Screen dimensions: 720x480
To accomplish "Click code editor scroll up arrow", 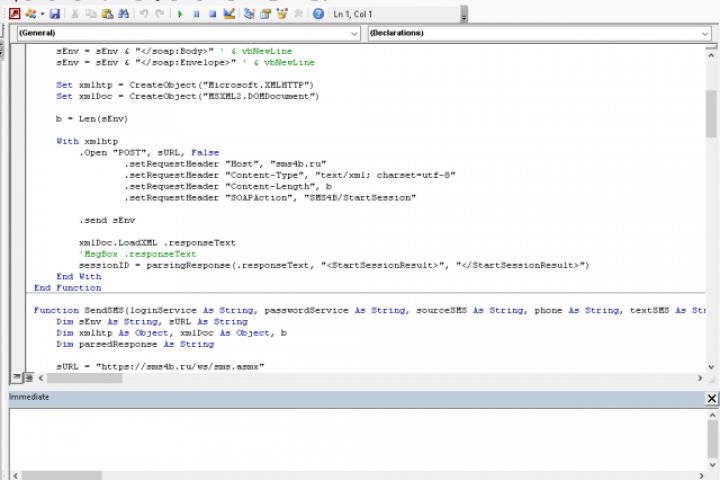I will [x=711, y=55].
